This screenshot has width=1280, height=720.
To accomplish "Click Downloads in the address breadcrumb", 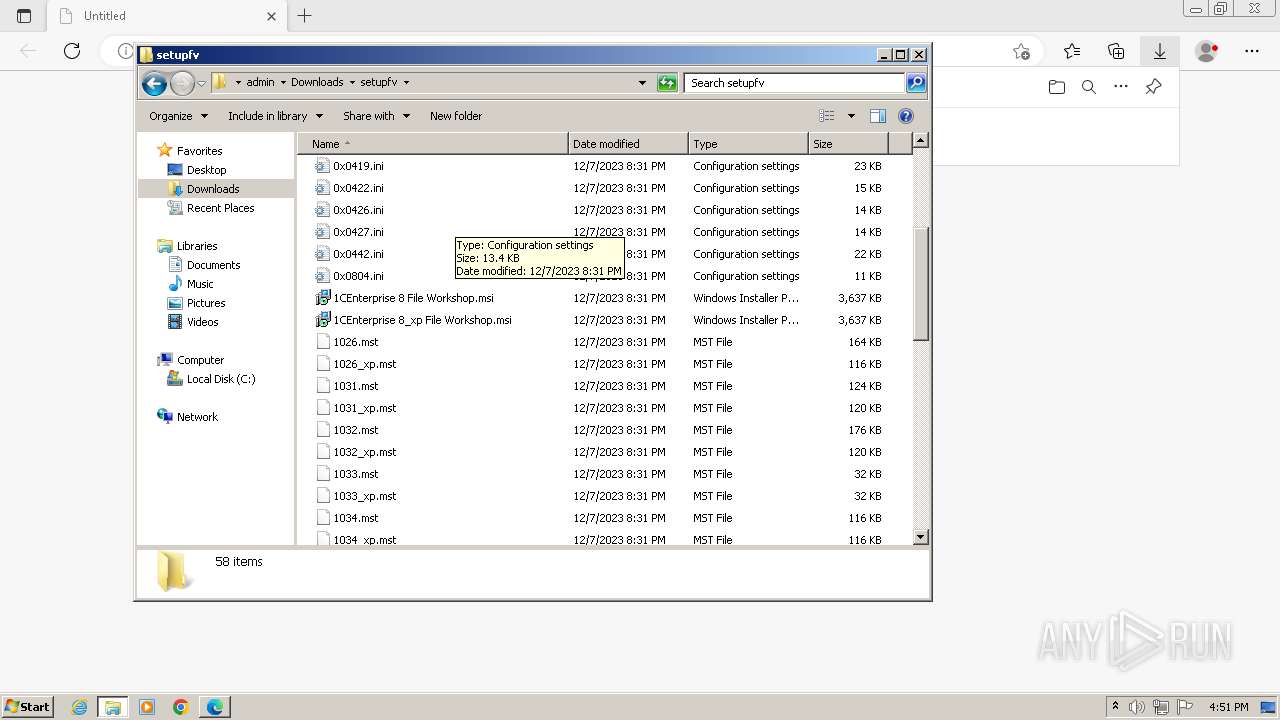I will pyautogui.click(x=317, y=83).
